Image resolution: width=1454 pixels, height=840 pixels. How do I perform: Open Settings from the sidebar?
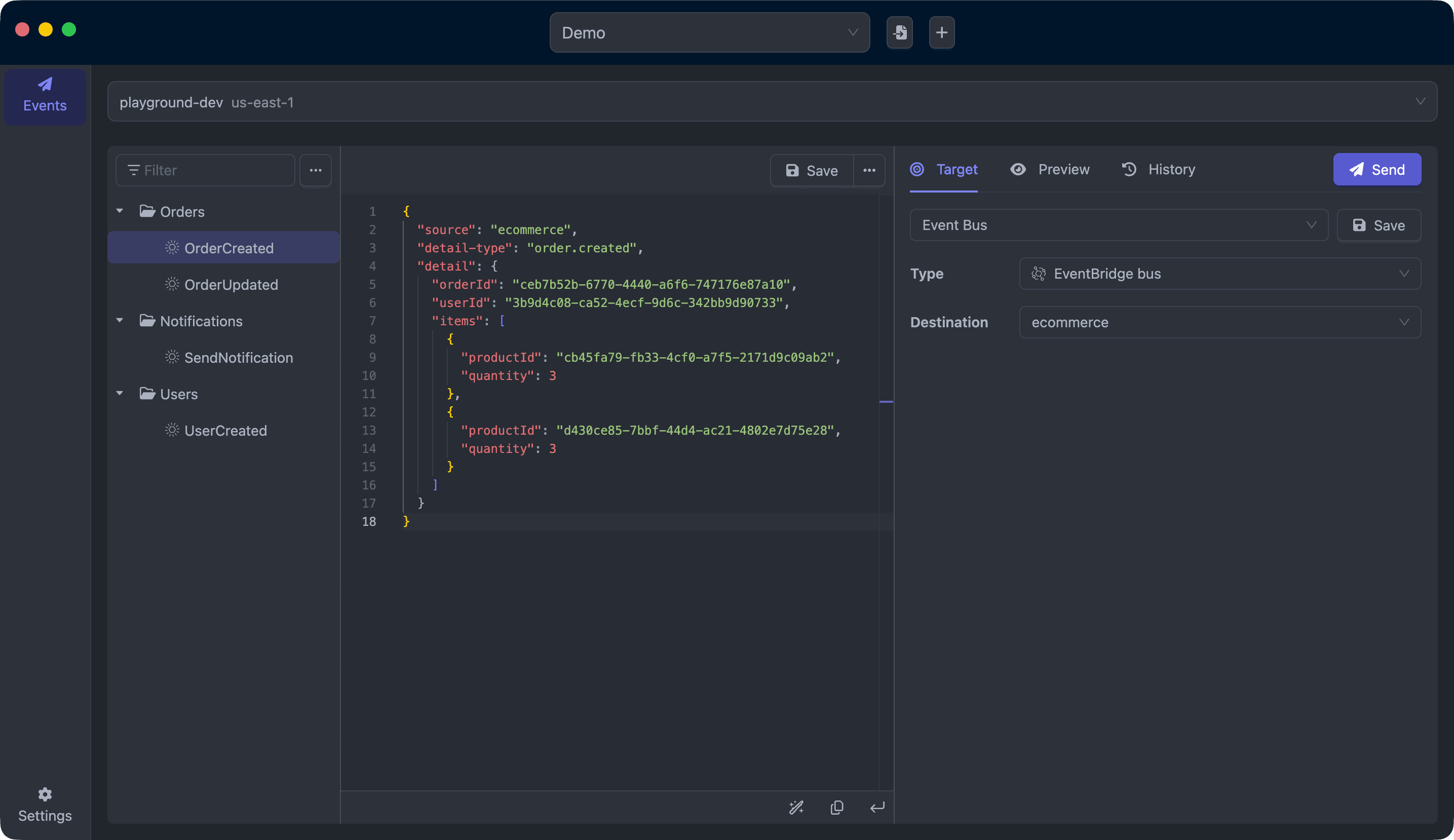click(45, 806)
